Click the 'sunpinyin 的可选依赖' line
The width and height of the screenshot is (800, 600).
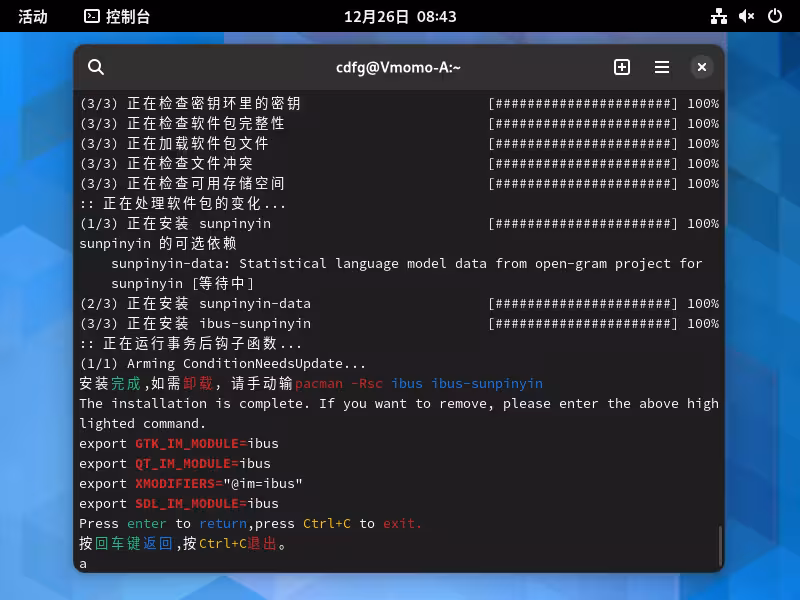pos(158,243)
